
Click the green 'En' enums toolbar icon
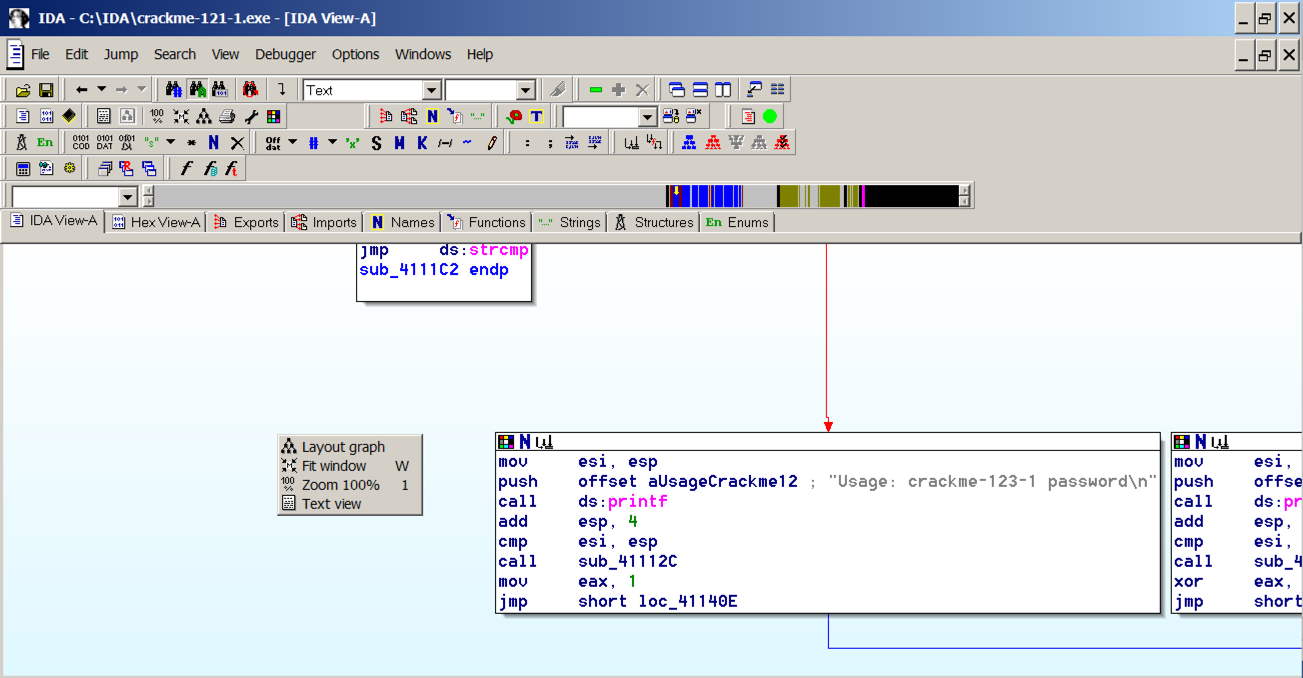45,143
